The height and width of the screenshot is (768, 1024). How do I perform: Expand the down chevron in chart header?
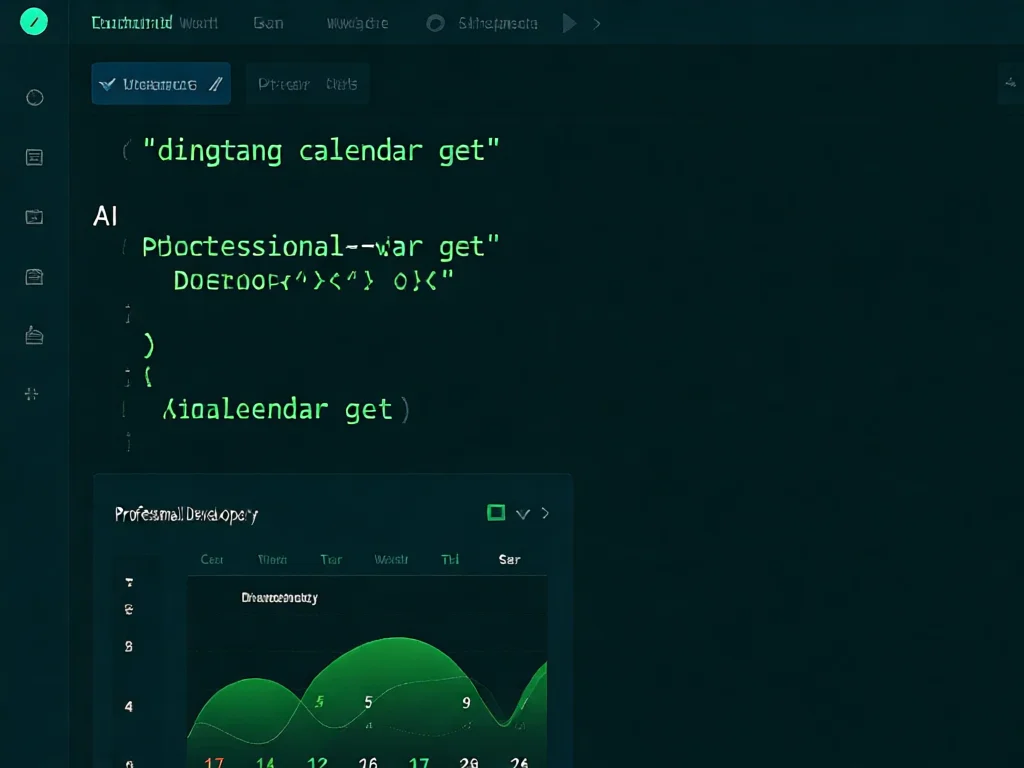[x=522, y=514]
